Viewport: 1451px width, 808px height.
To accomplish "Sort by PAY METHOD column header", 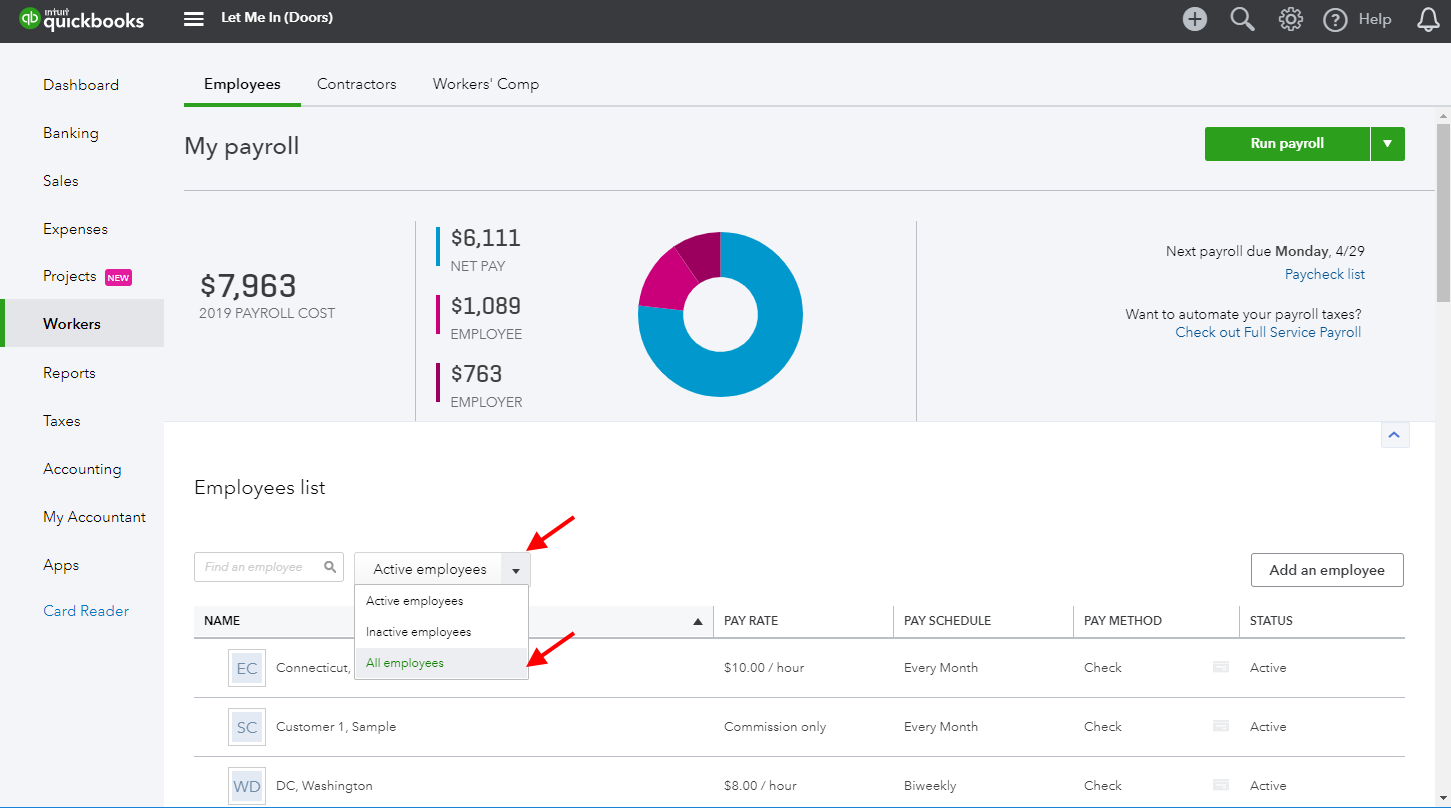I will click(1123, 621).
